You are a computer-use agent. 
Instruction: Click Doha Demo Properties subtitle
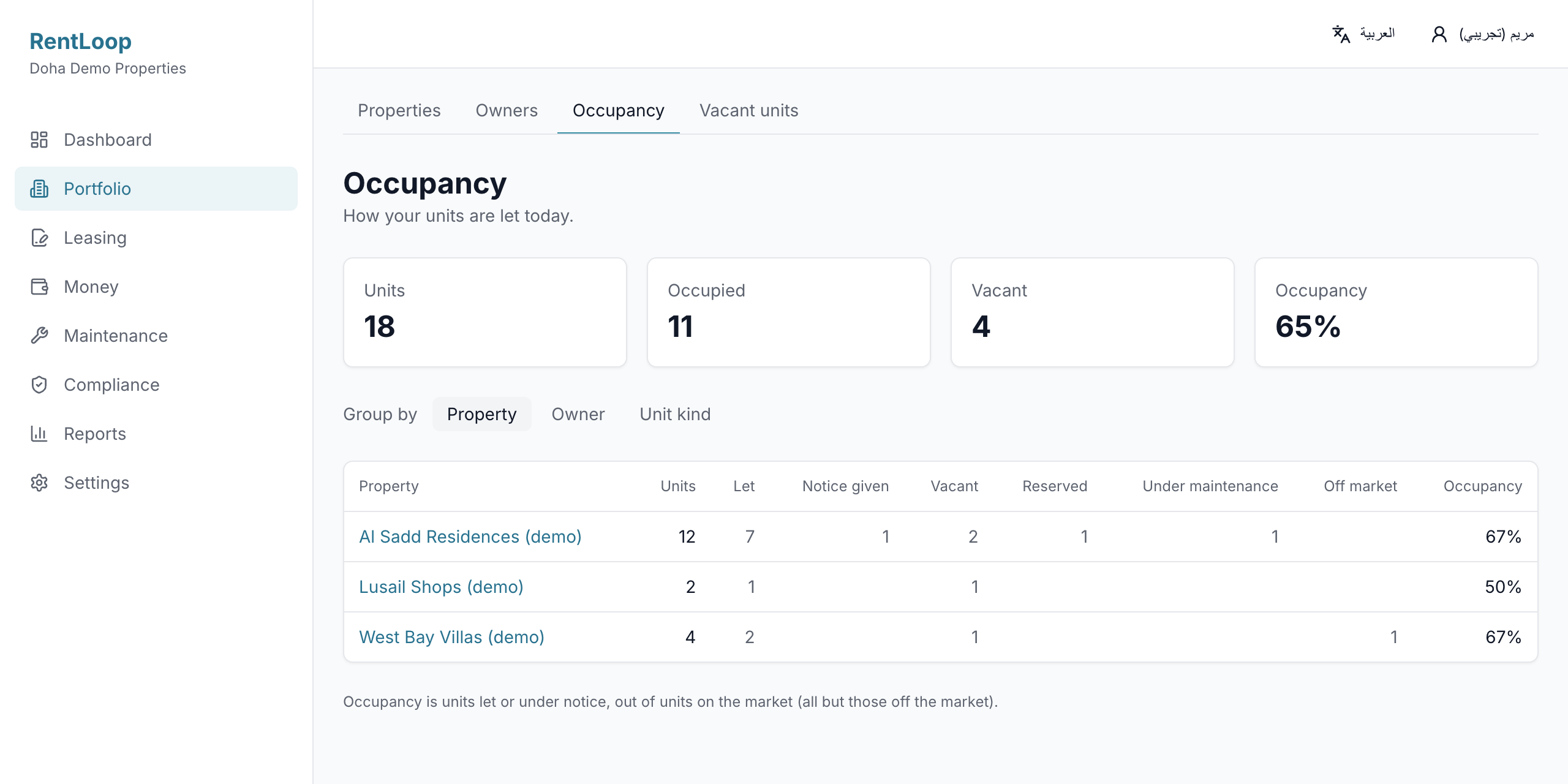108,69
